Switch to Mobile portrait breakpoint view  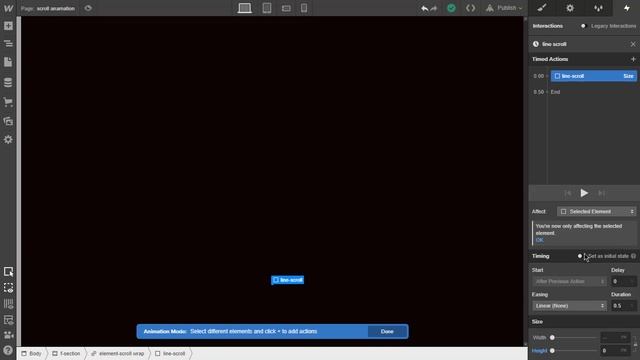[x=304, y=8]
